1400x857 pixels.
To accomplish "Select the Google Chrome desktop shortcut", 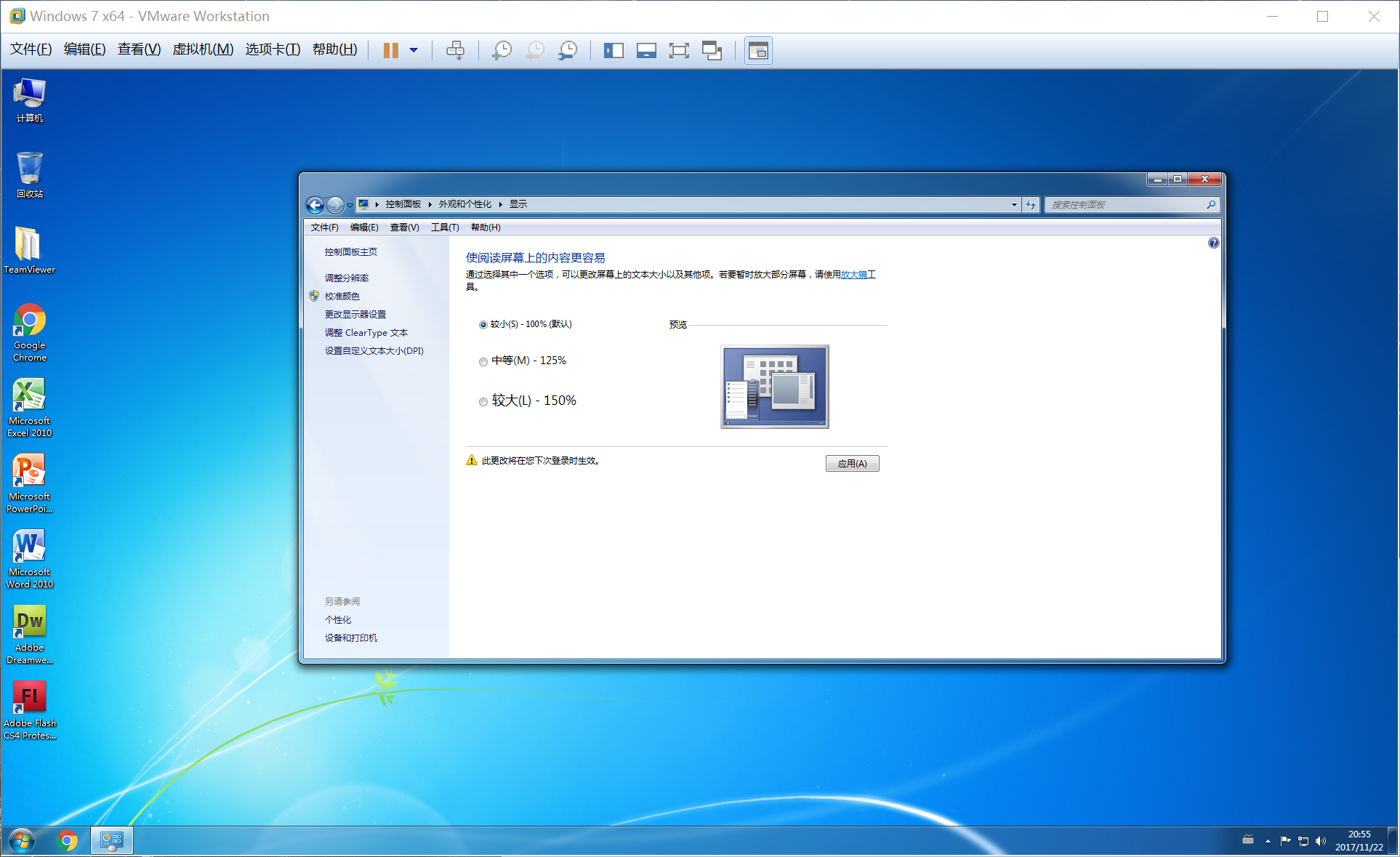I will coord(29,332).
